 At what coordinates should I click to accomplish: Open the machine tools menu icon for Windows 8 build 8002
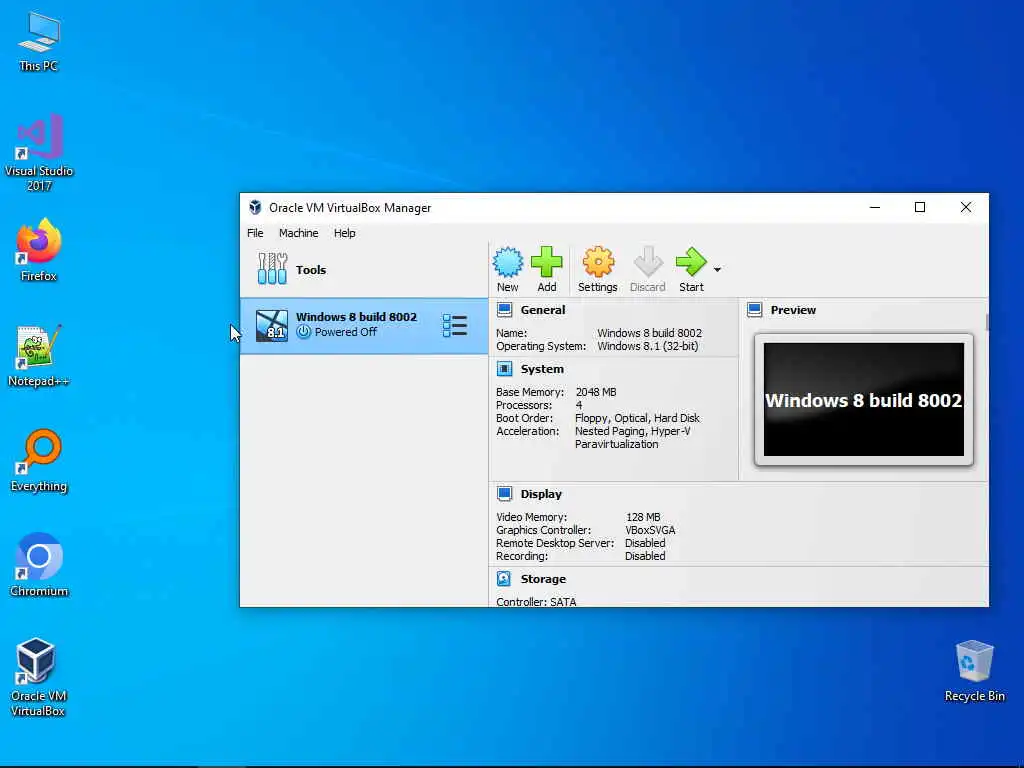(455, 325)
